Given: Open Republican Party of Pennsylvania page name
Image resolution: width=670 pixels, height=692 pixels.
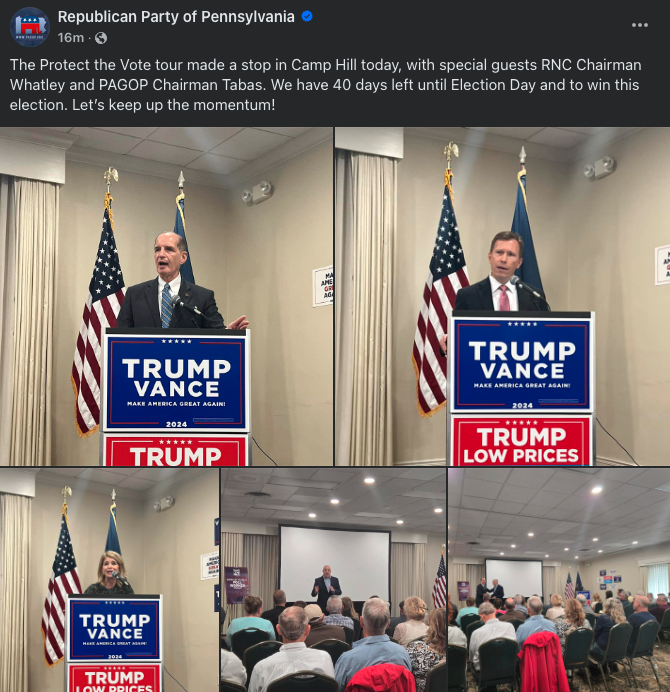Looking at the screenshot, I should pyautogui.click(x=176, y=17).
